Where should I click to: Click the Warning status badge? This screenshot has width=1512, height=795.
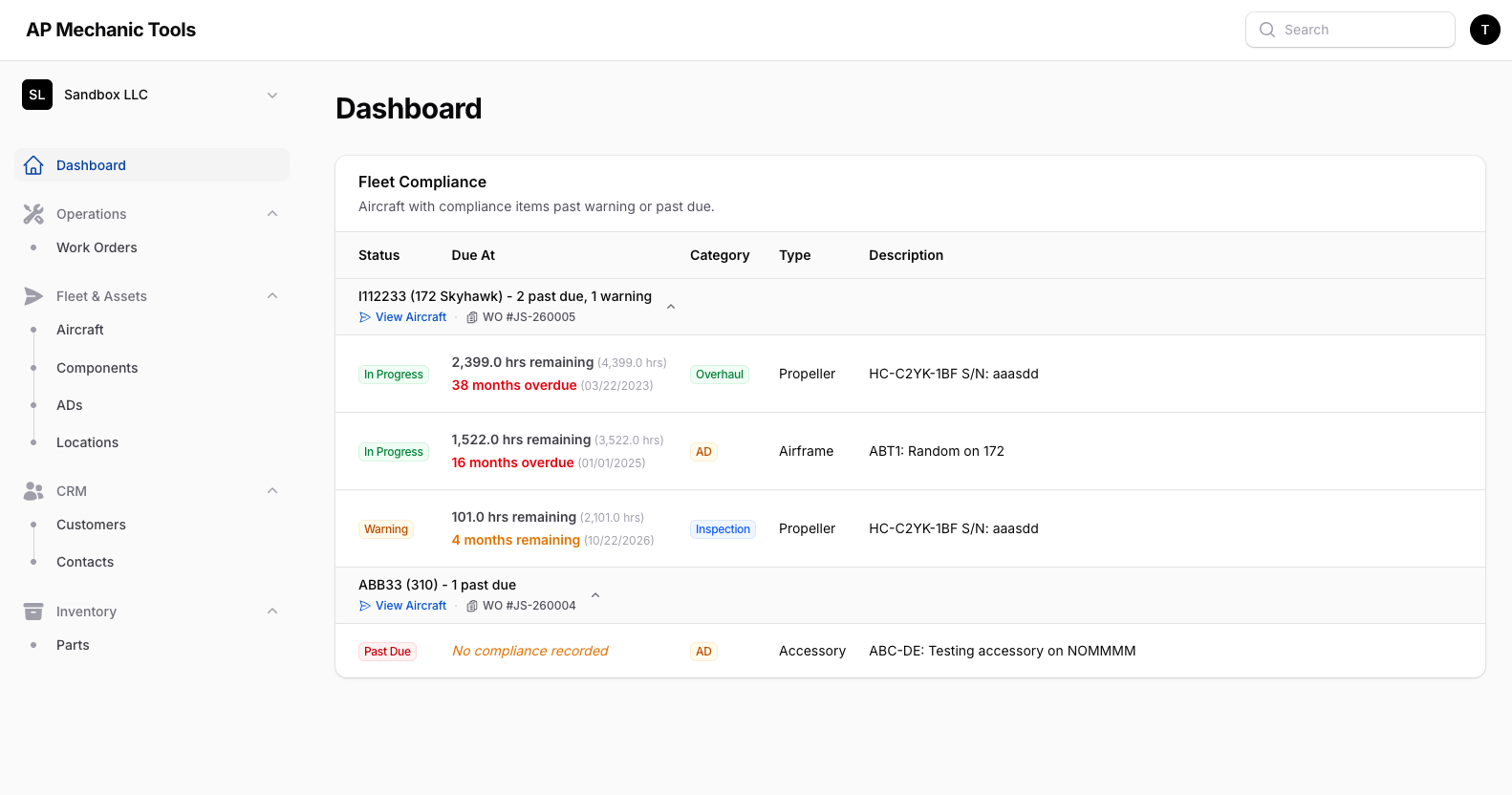pos(386,529)
